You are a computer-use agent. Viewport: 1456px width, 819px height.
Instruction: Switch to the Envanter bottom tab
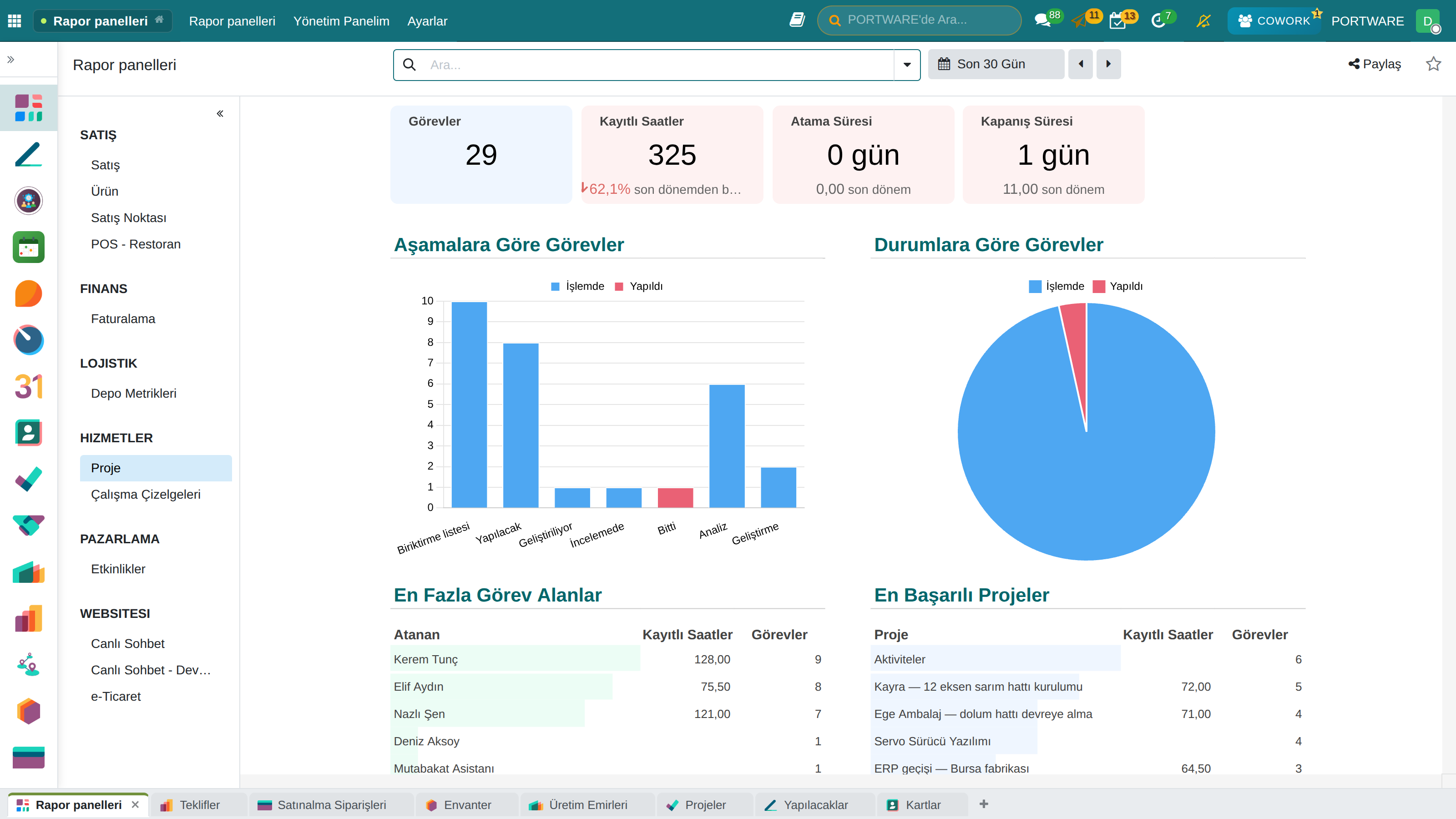click(x=466, y=805)
